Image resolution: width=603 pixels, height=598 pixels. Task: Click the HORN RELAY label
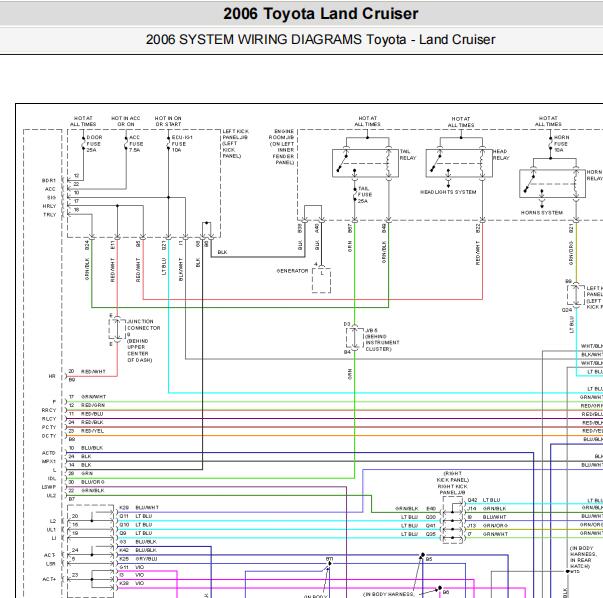595,175
